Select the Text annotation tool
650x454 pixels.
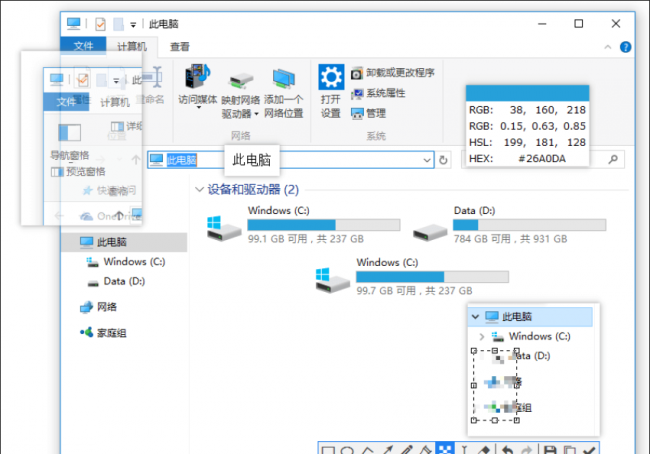tap(465, 450)
